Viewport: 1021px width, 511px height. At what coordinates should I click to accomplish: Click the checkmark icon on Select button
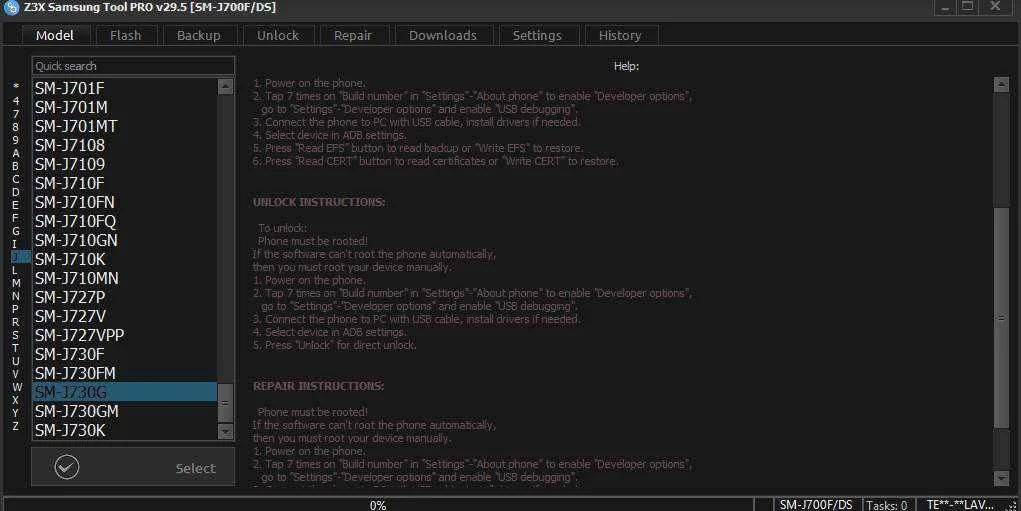(x=67, y=467)
